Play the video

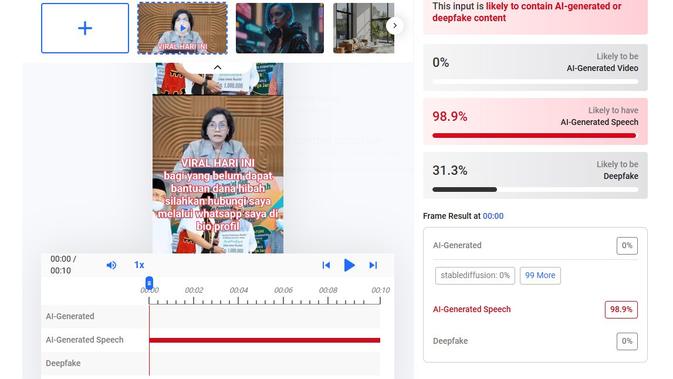click(x=349, y=265)
